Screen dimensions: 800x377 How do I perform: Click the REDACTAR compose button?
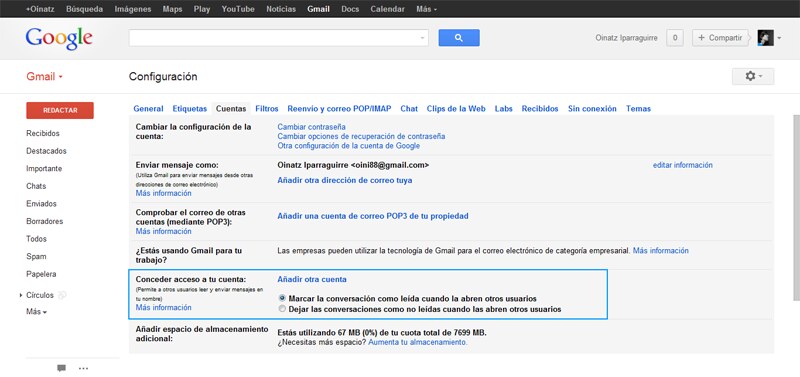60,110
